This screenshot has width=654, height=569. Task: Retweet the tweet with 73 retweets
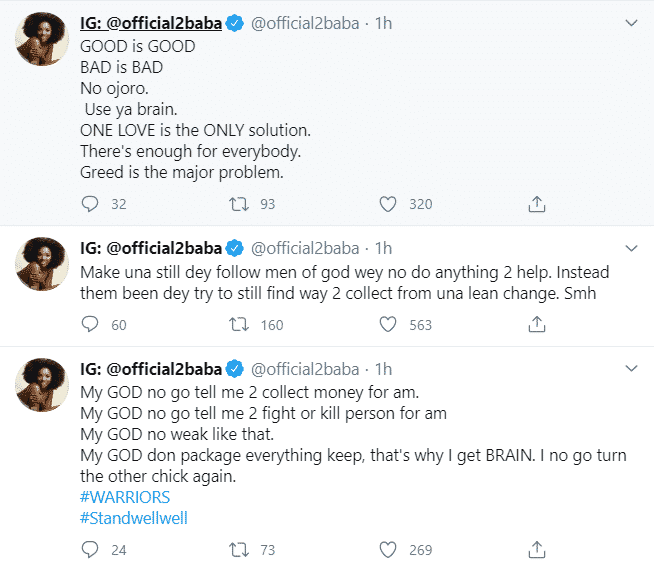click(x=238, y=548)
